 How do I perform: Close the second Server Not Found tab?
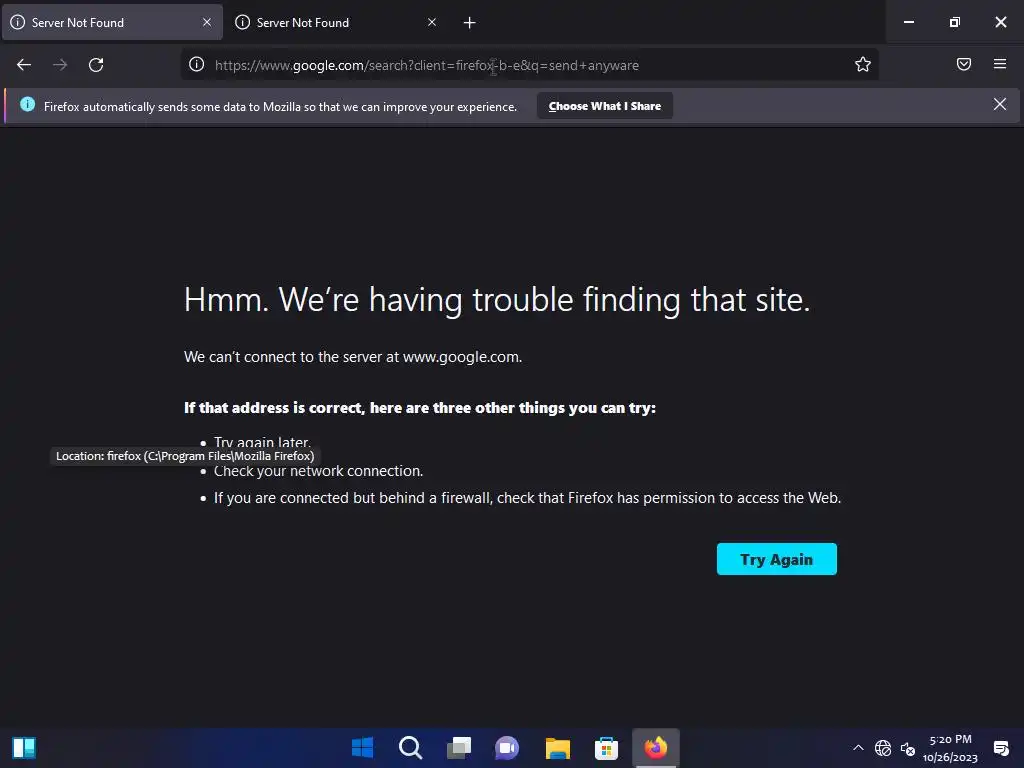click(432, 22)
